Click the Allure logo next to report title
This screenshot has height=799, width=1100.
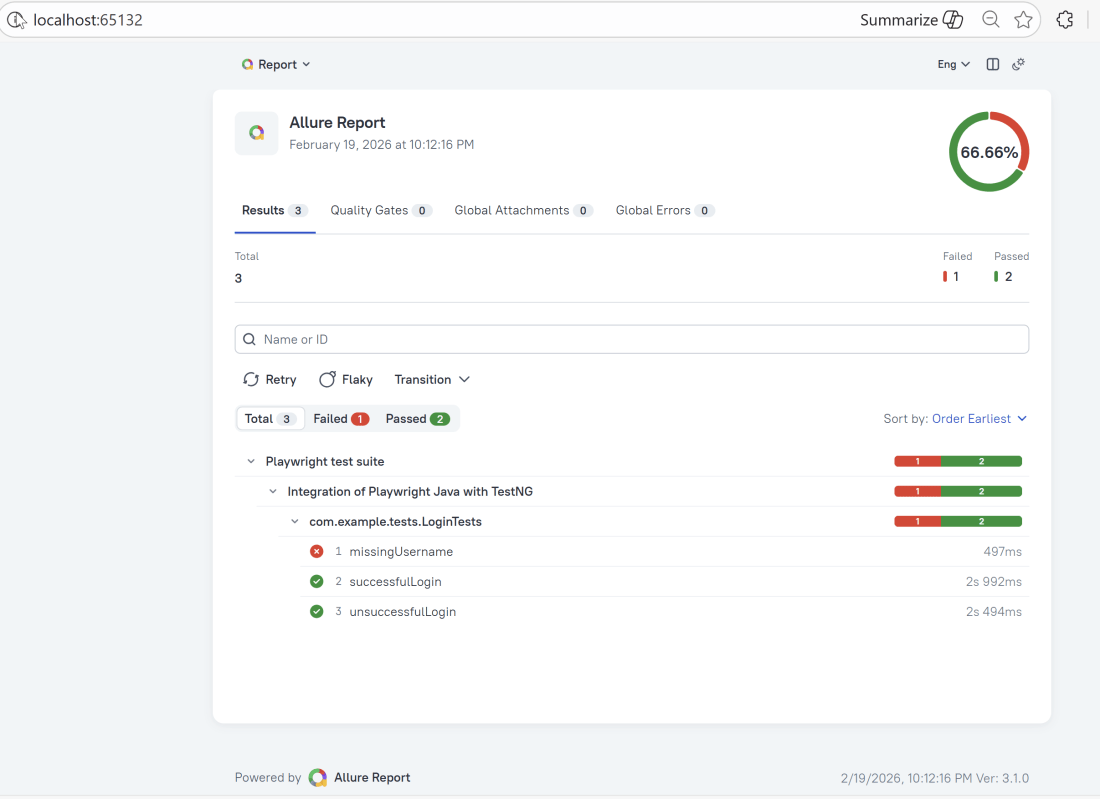pos(256,133)
